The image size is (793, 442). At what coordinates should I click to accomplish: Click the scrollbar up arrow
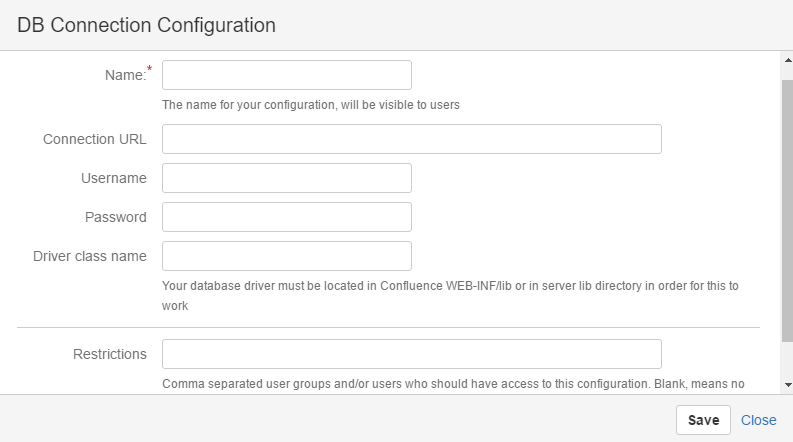[x=788, y=60]
